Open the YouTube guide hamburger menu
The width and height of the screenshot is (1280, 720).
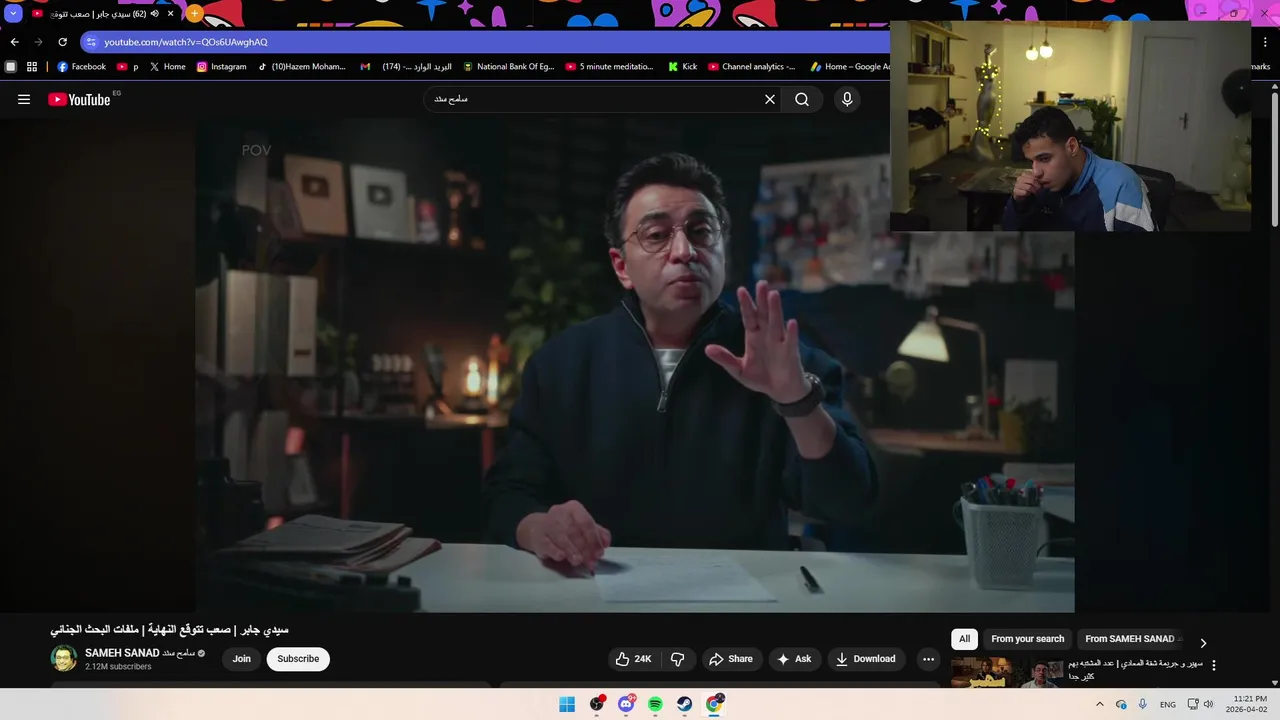tap(24, 99)
